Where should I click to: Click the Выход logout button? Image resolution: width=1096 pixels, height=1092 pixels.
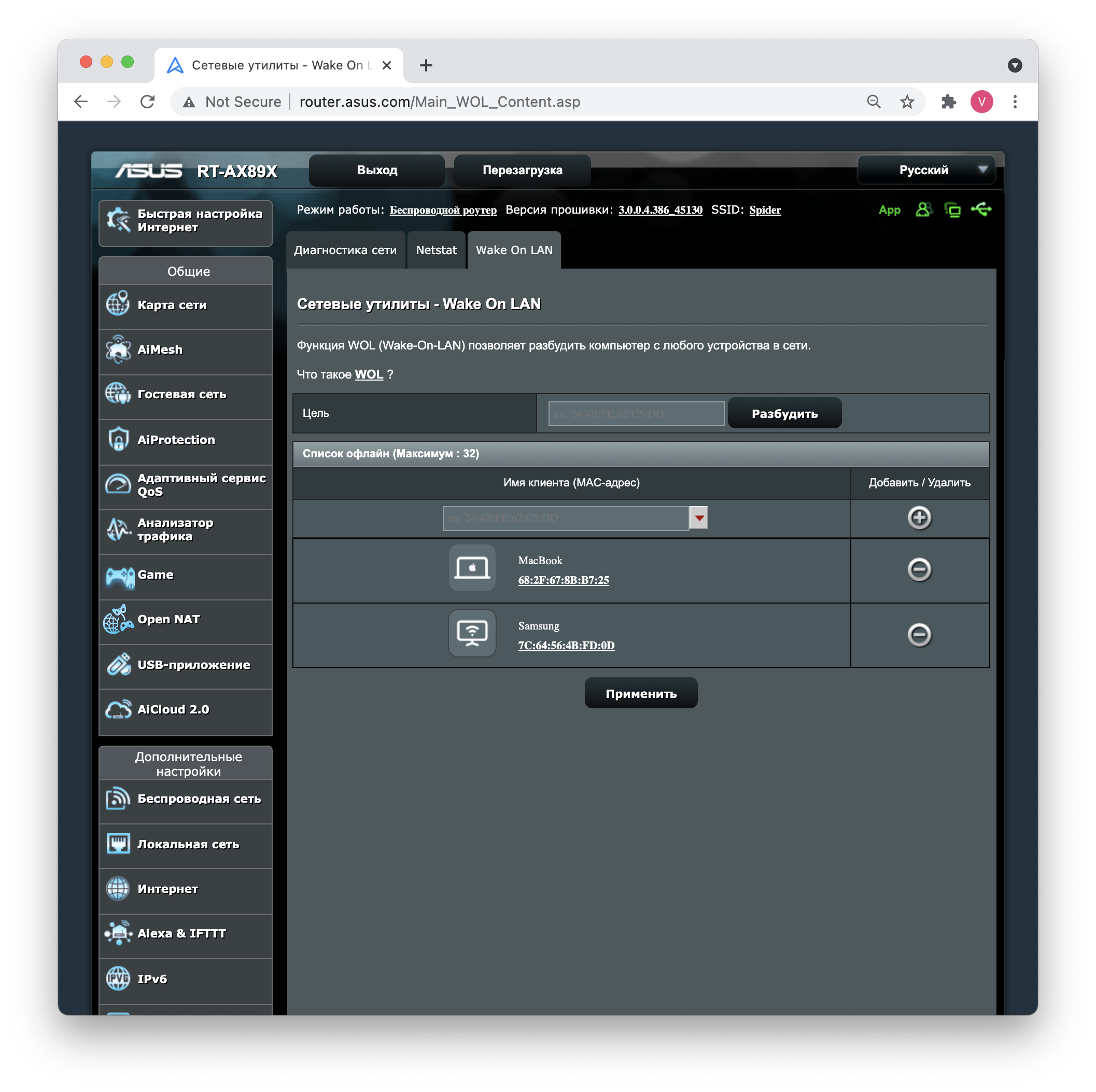point(377,170)
